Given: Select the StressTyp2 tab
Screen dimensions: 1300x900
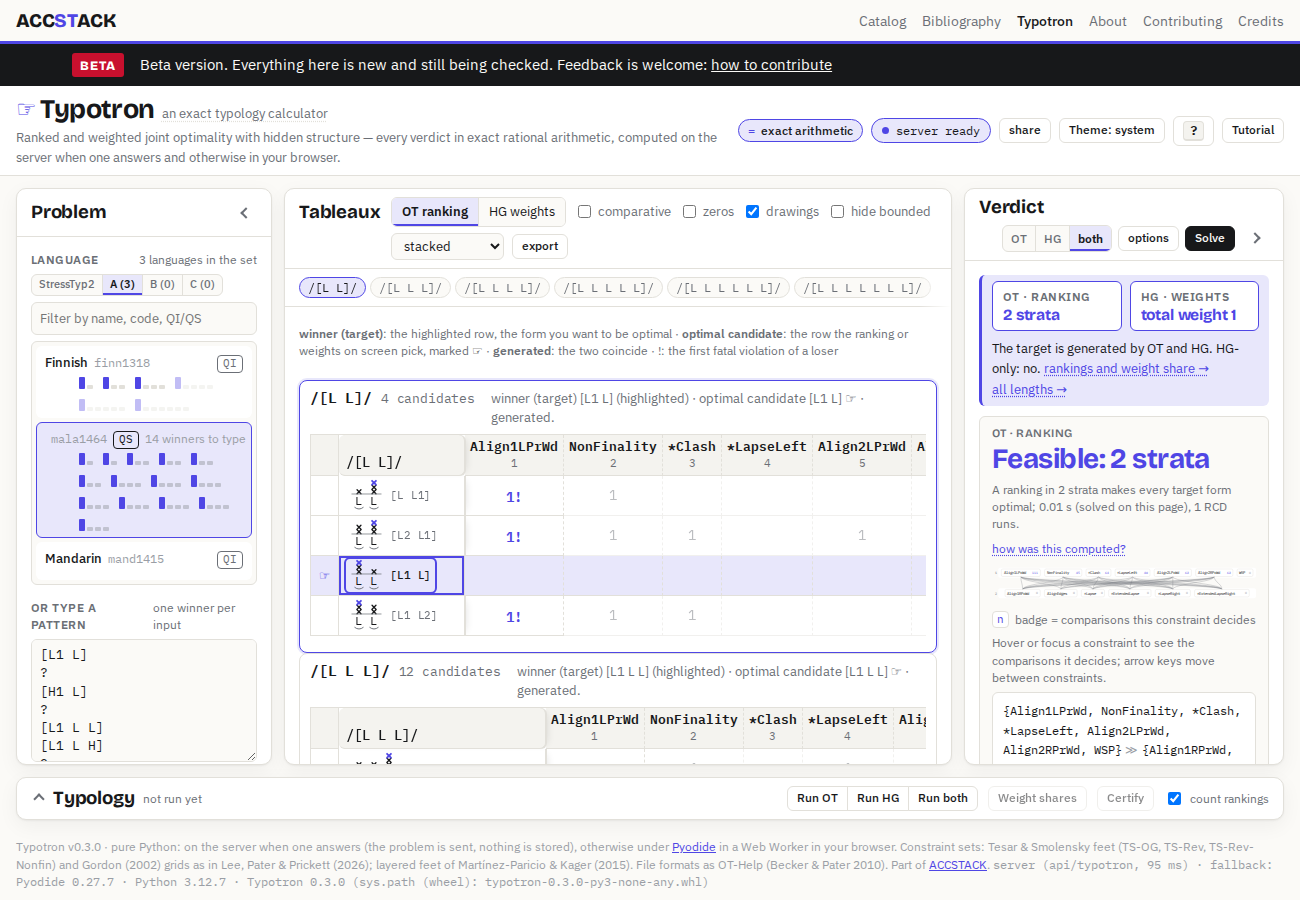Looking at the screenshot, I should click(x=67, y=285).
